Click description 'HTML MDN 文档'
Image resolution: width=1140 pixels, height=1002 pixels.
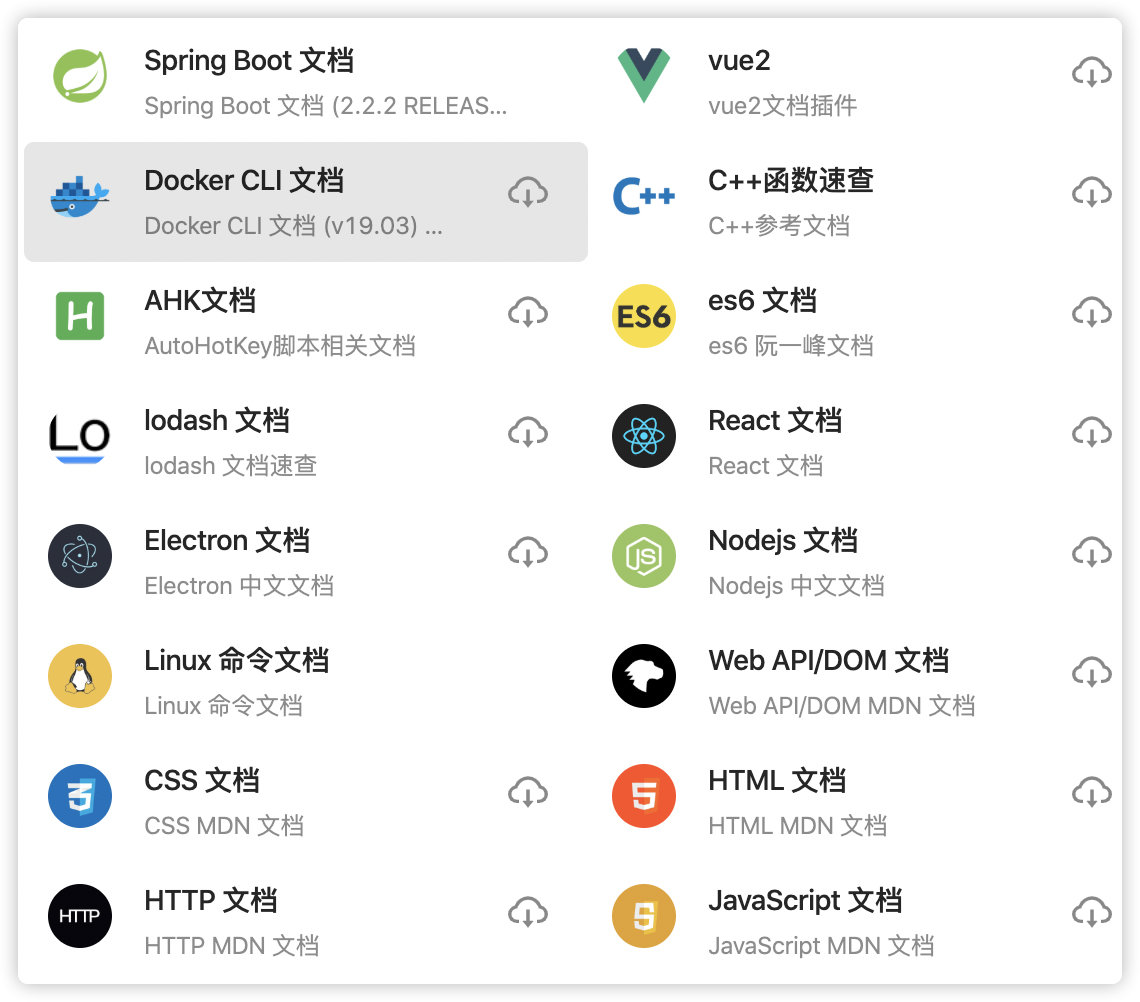tap(798, 825)
